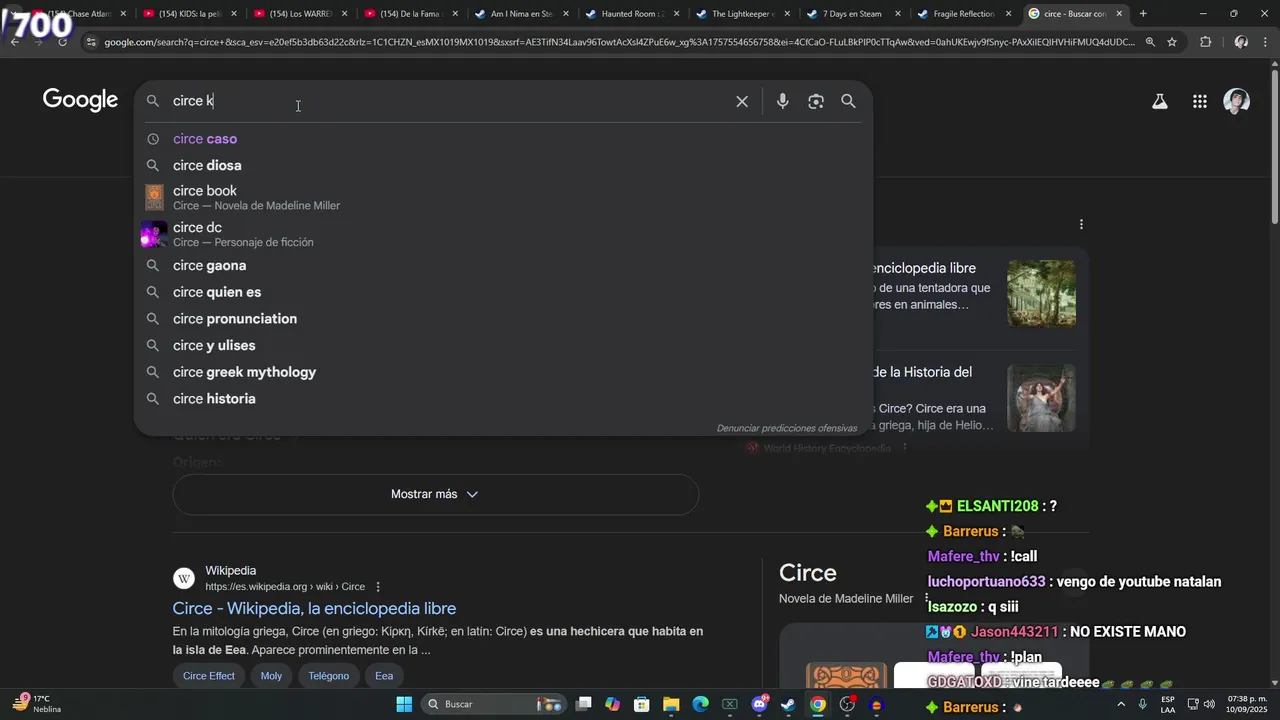Open Task View on the taskbar
The height and width of the screenshot is (720, 1280).
584,704
